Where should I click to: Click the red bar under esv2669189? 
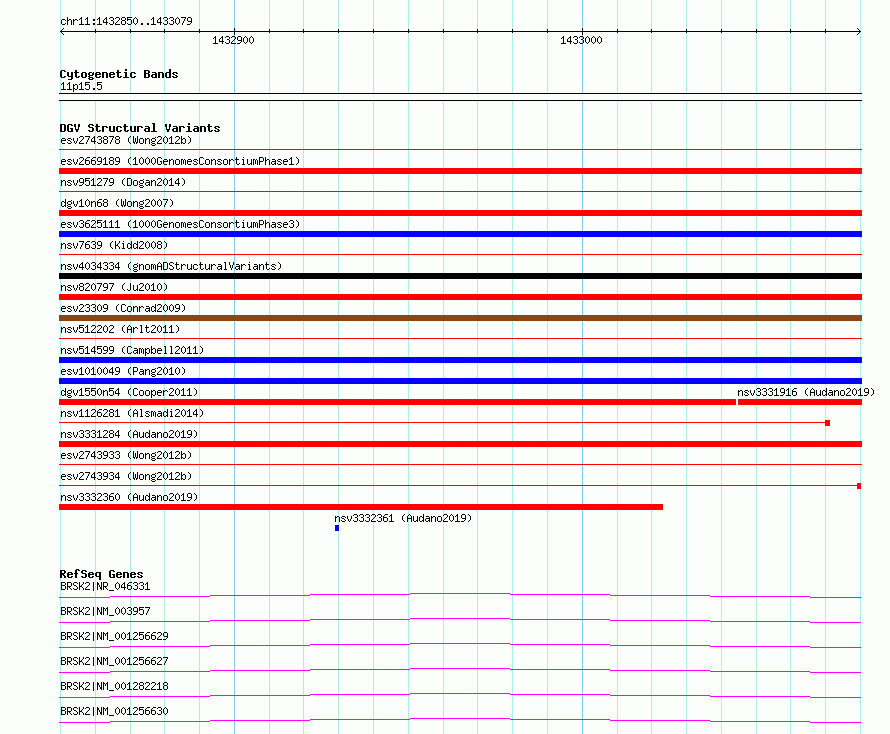(460, 171)
